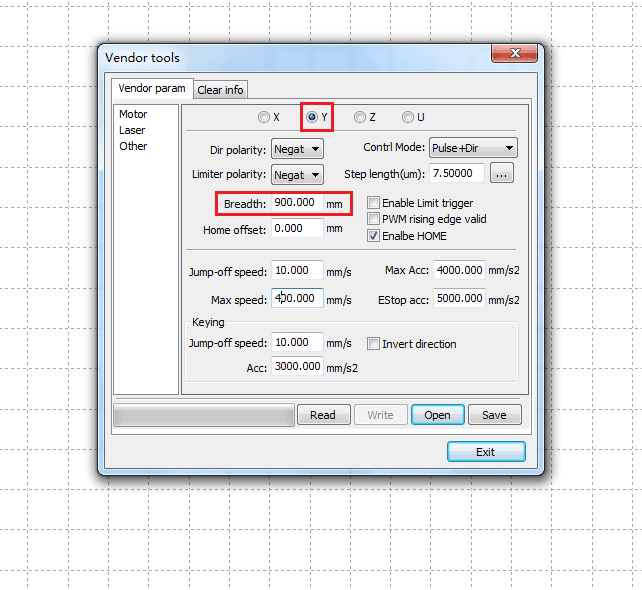Click the Step length(um) input field
This screenshot has height=590, width=642.
(457, 173)
